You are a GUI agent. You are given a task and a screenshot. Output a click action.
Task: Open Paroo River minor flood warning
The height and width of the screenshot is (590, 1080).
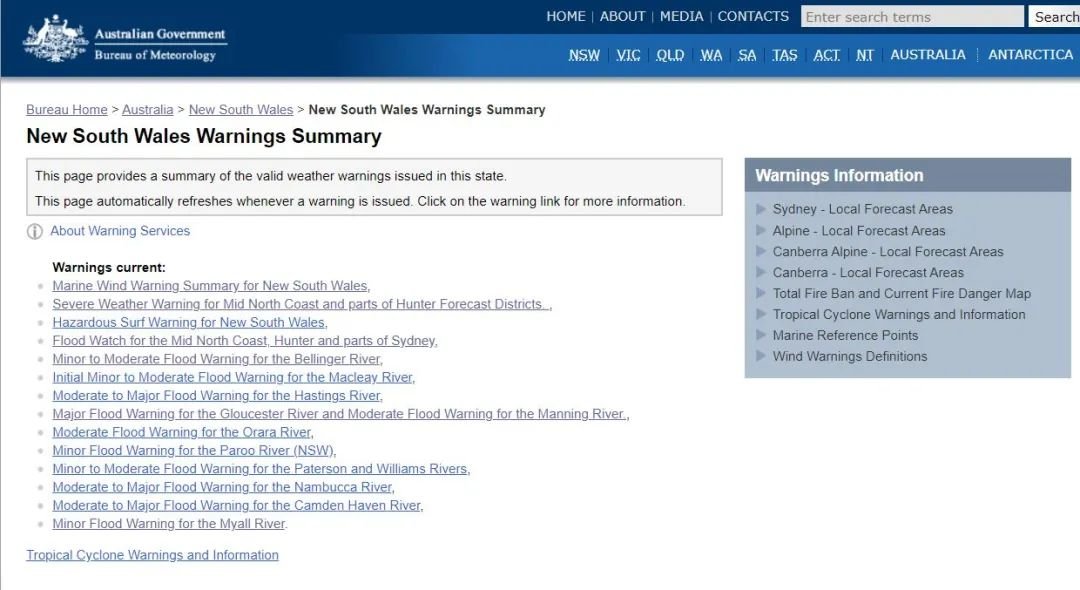[x=194, y=451]
